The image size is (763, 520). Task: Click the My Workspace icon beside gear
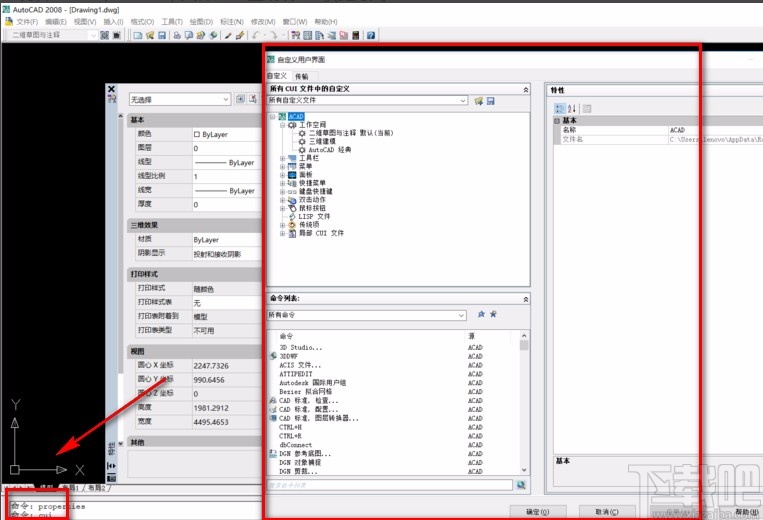pos(116,35)
